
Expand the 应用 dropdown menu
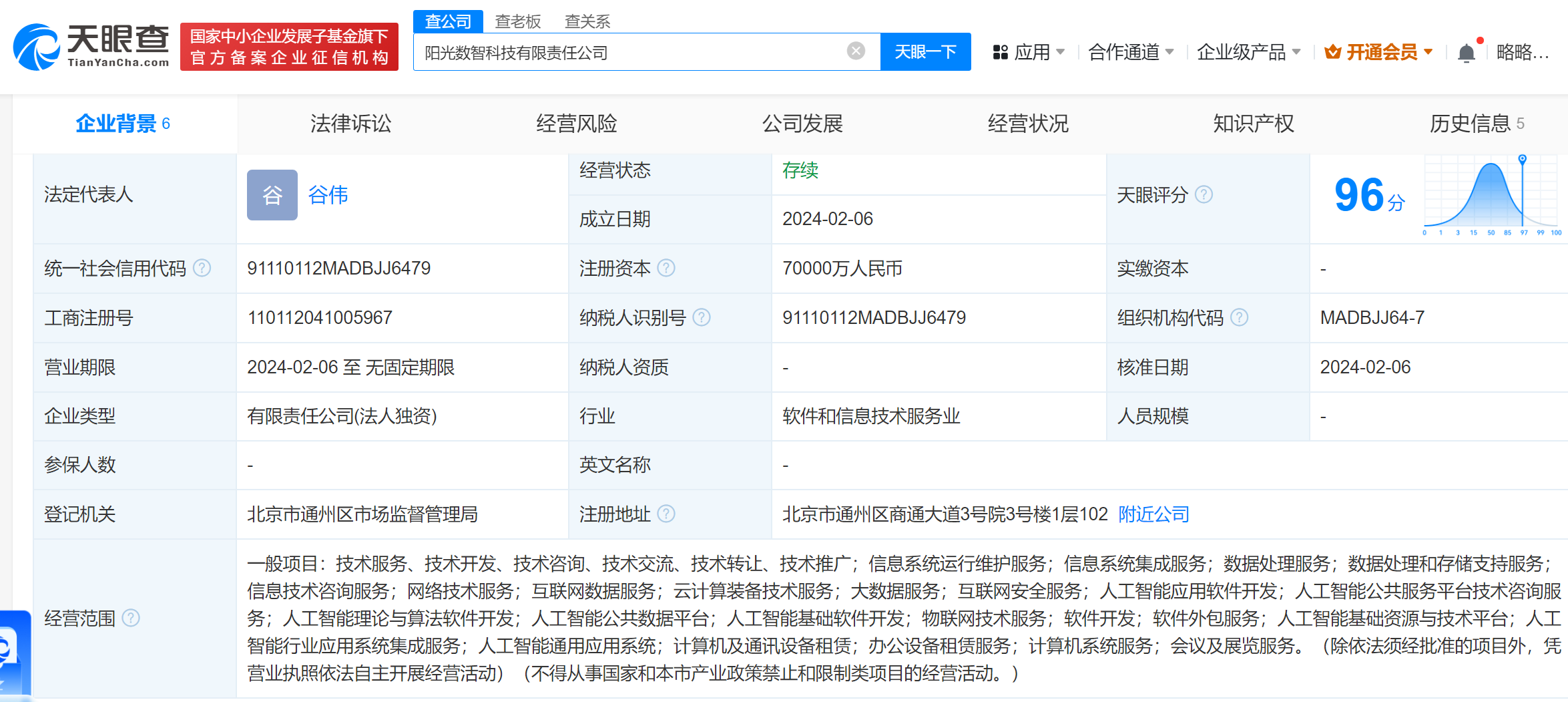click(x=1029, y=52)
